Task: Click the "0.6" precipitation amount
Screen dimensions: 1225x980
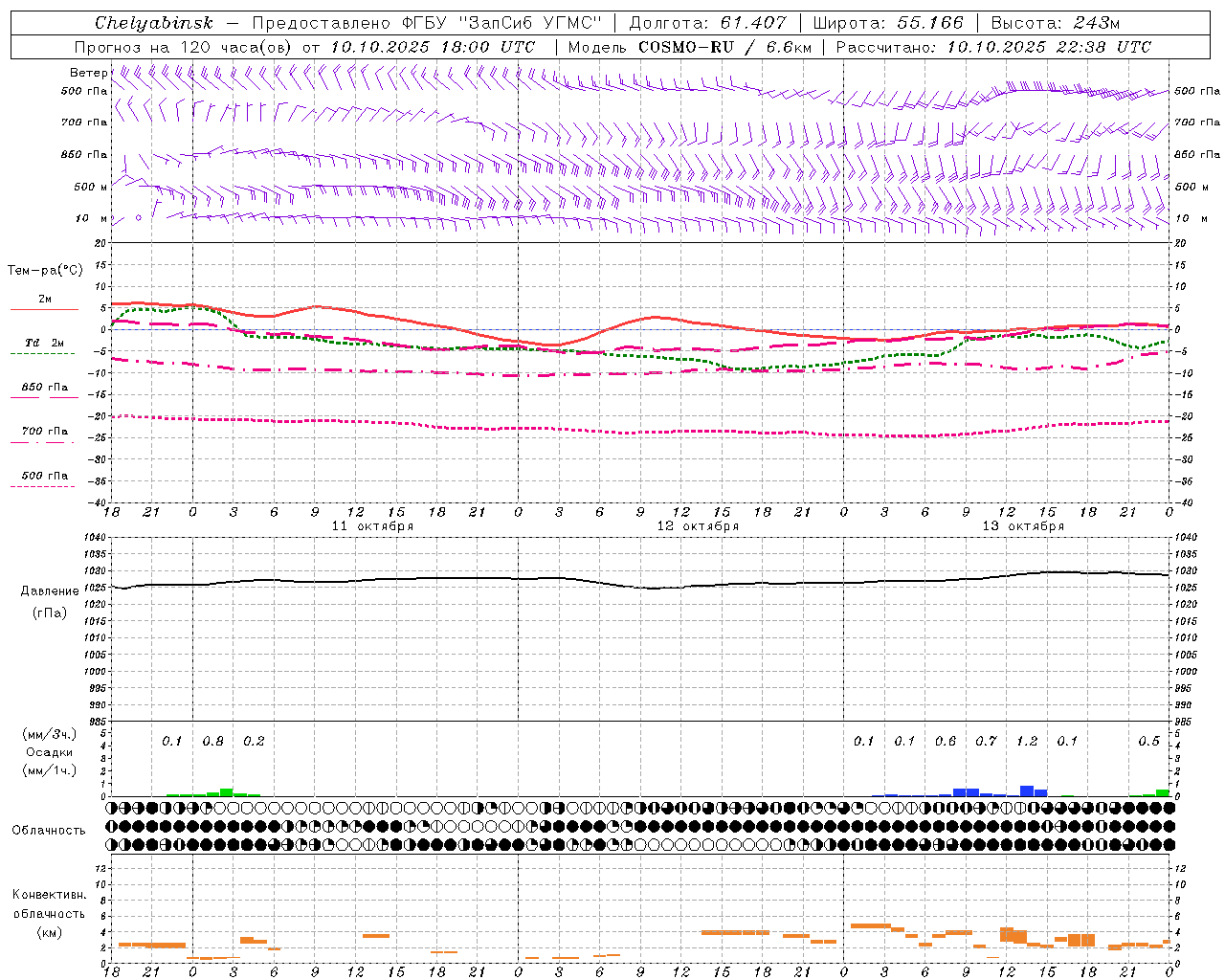Action: [946, 742]
